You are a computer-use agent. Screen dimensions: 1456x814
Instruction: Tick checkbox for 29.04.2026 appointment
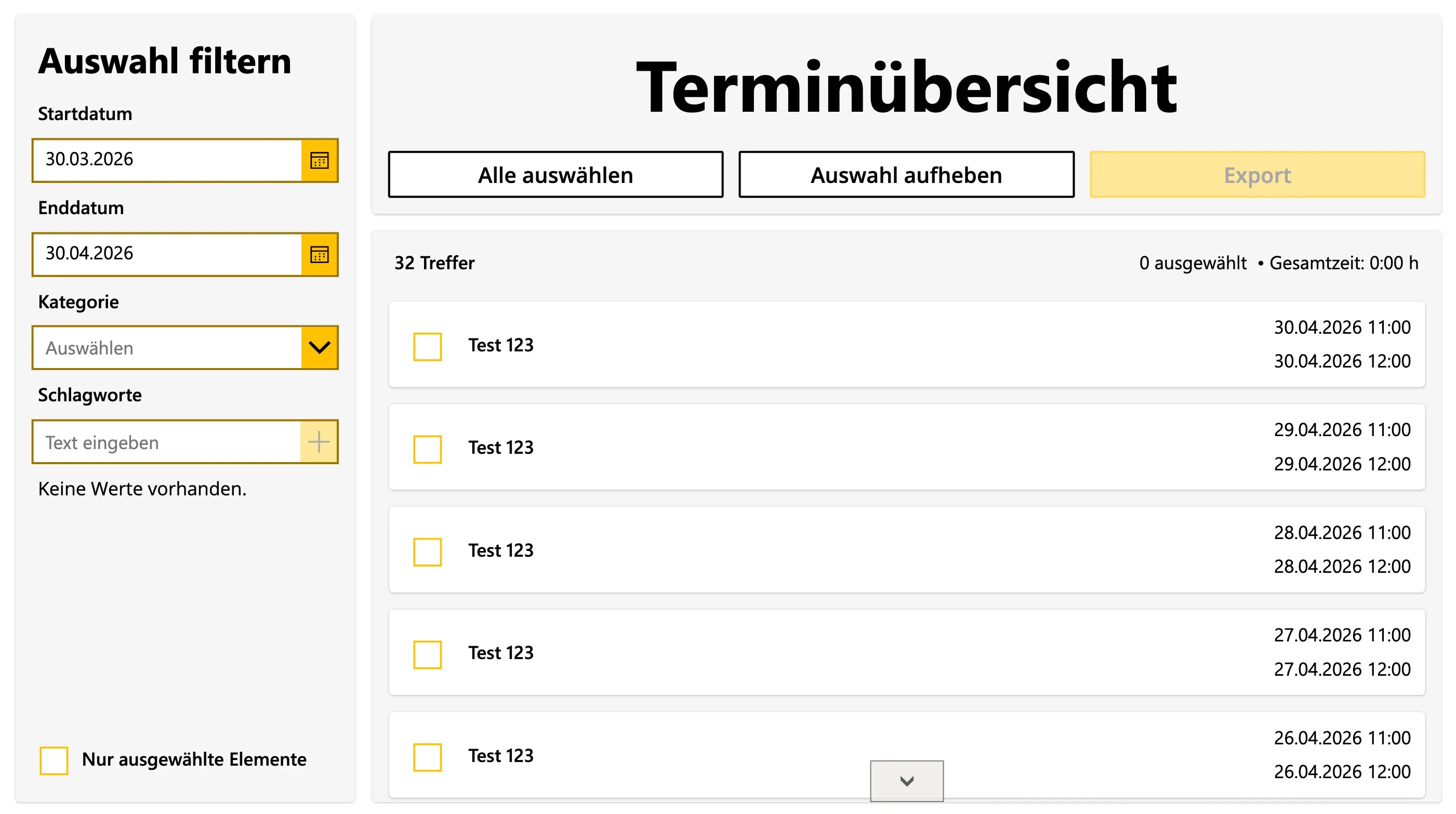(x=427, y=449)
